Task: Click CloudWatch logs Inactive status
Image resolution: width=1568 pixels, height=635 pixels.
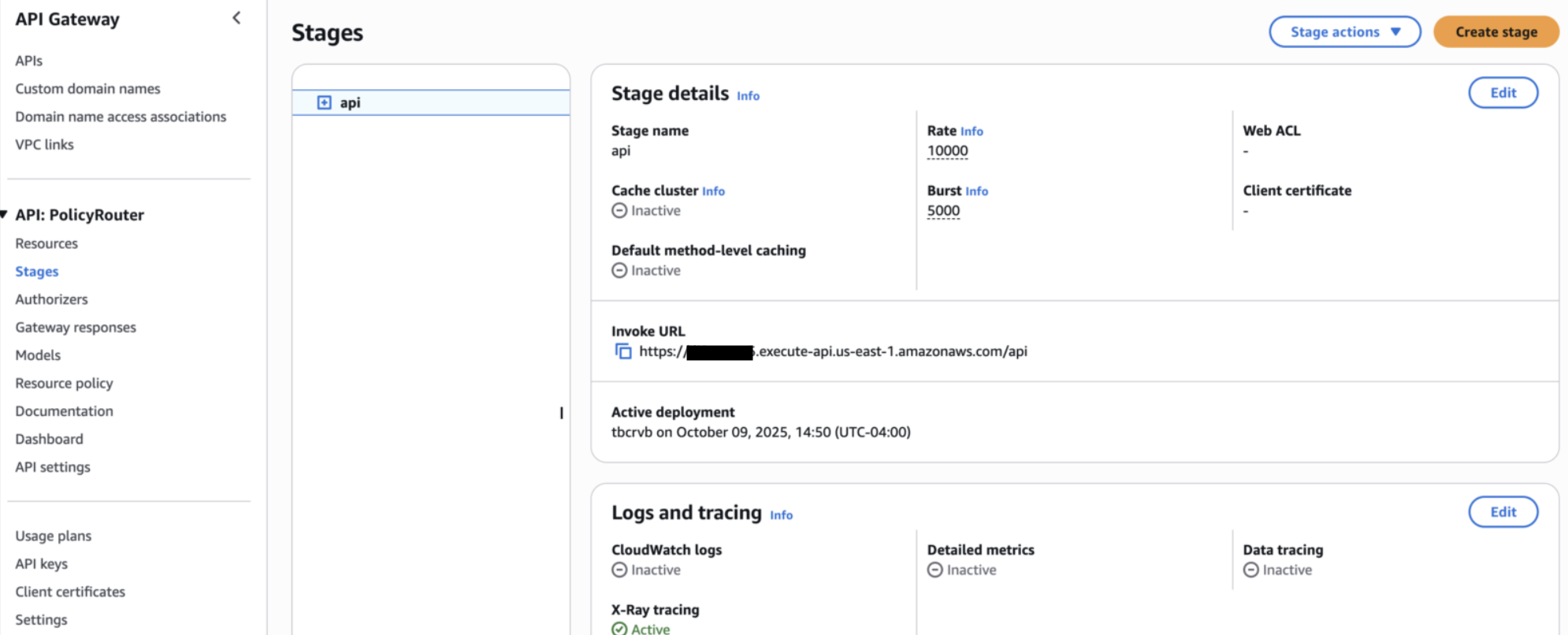Action: click(646, 570)
